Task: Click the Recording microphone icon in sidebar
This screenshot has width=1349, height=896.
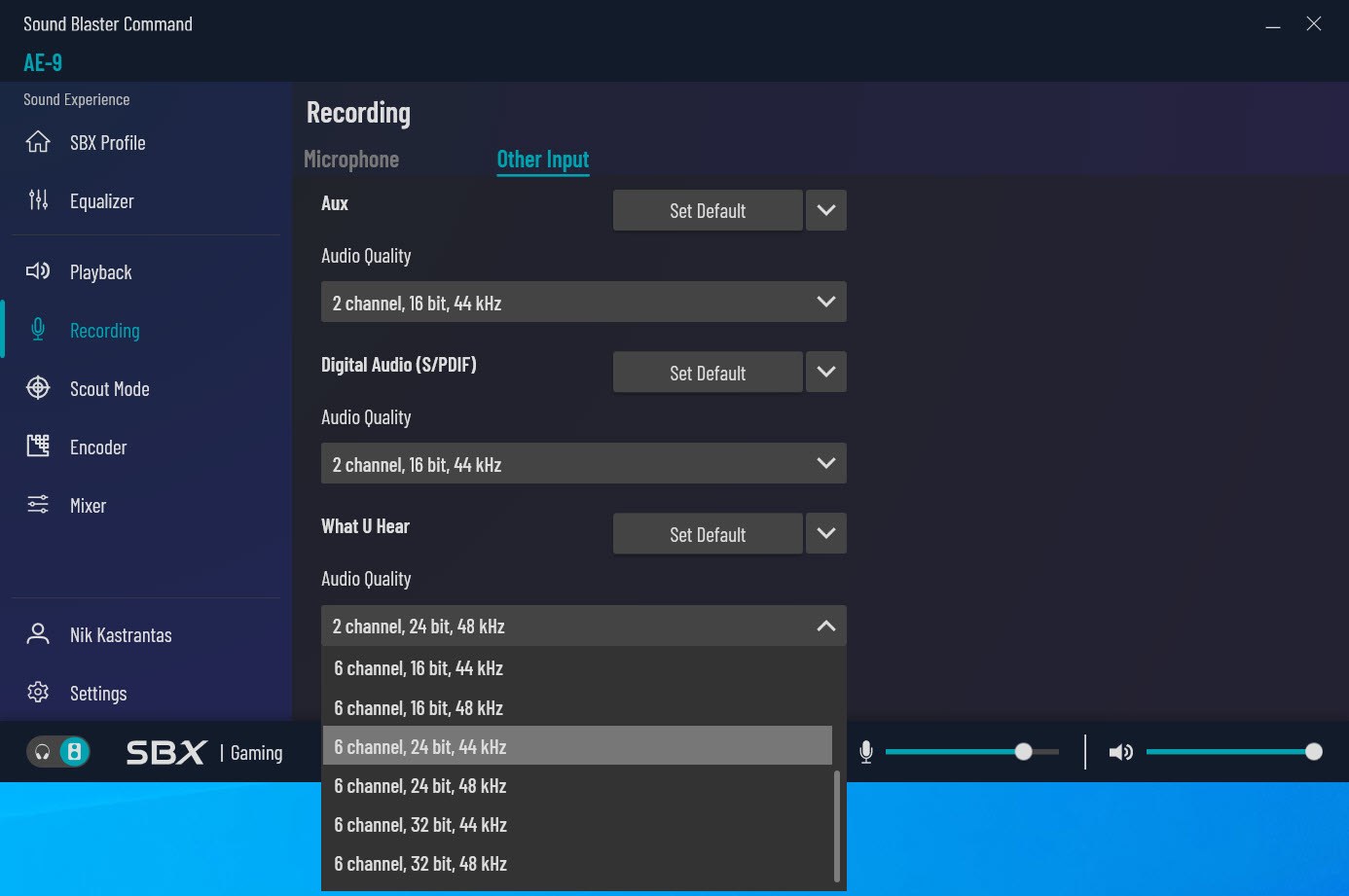Action: (x=38, y=330)
